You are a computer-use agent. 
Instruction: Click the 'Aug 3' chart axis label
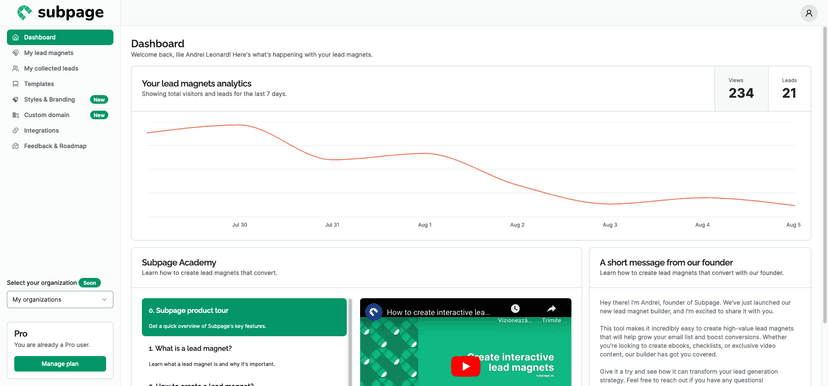[609, 225]
